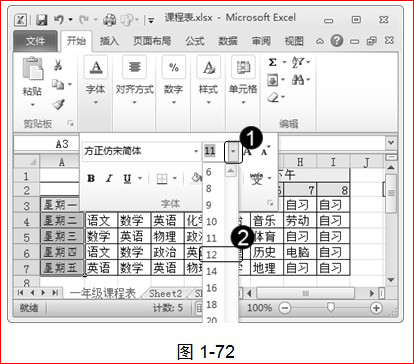Select the 劳动 cell in row 4
The width and height of the screenshot is (414, 364).
point(300,220)
